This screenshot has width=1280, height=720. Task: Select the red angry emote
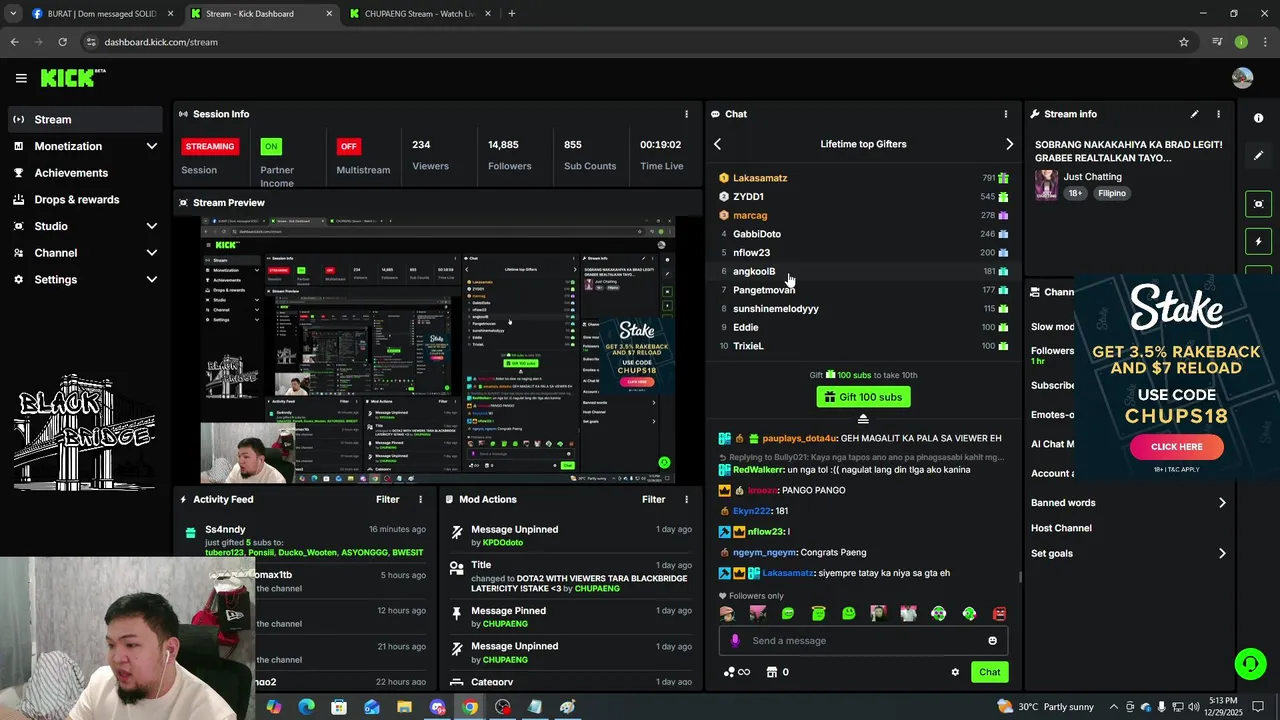tap(999, 613)
